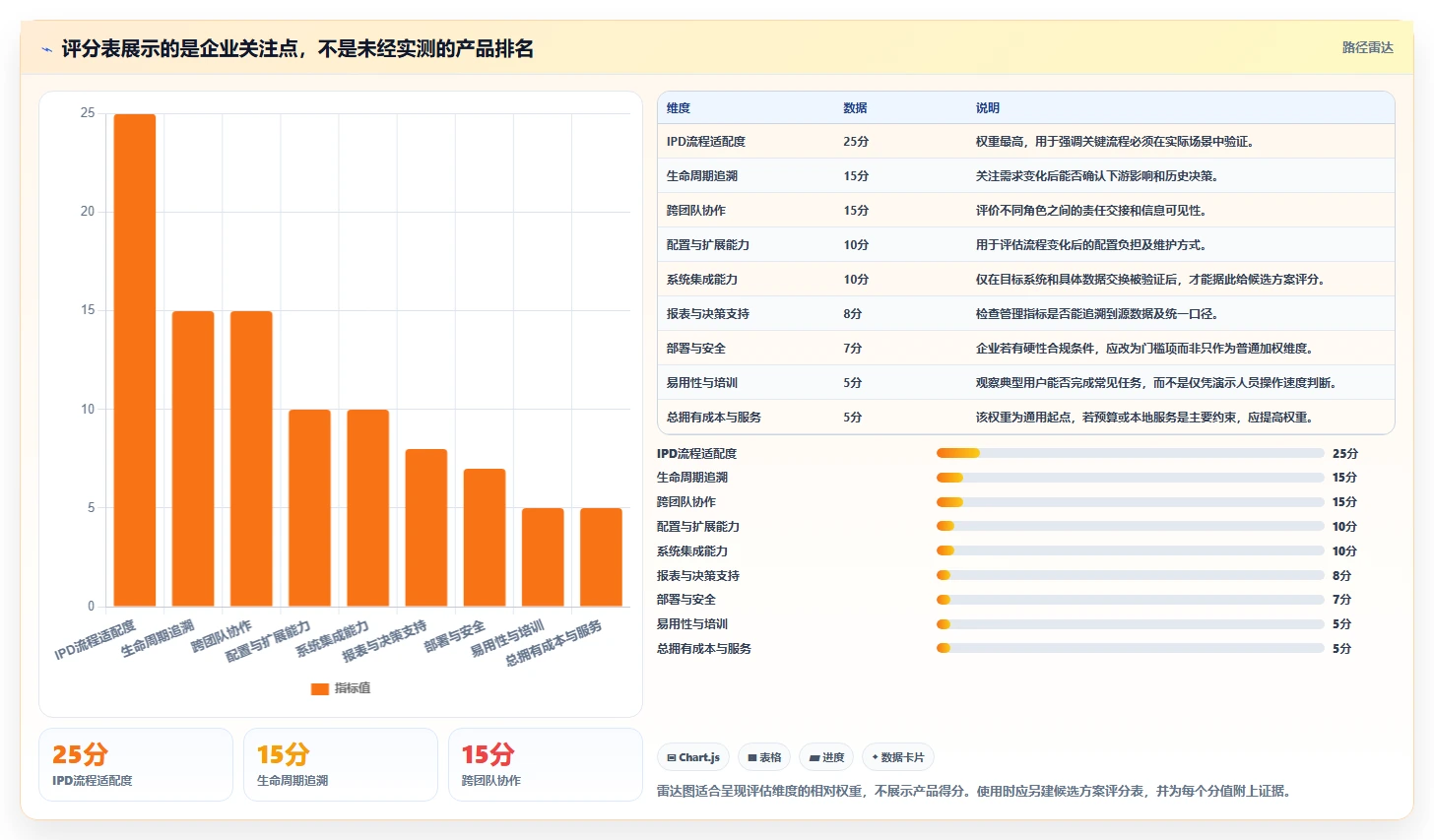Click the 总拥有成本与服务 cell in the table
The width and height of the screenshot is (1434, 840).
pos(713,418)
